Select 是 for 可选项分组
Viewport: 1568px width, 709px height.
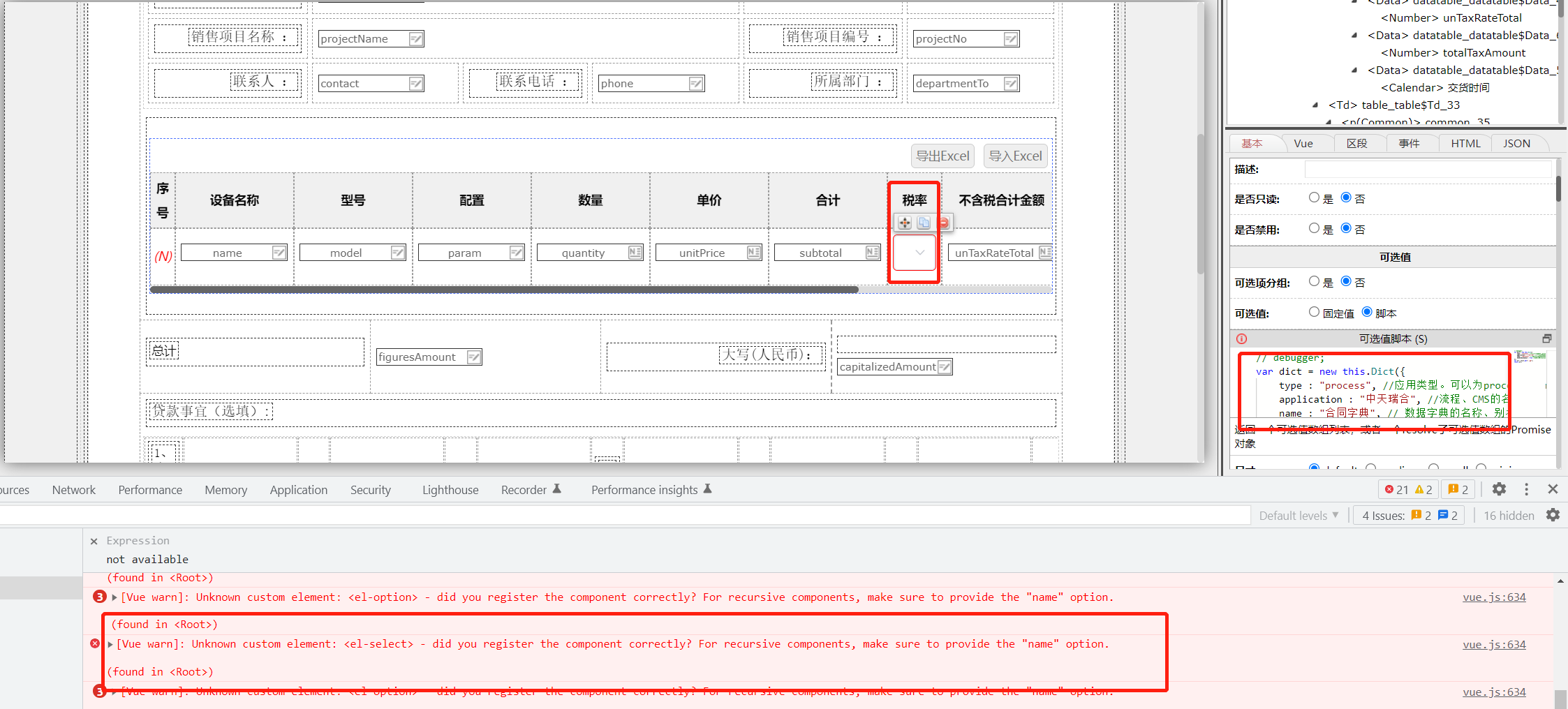tap(1315, 281)
